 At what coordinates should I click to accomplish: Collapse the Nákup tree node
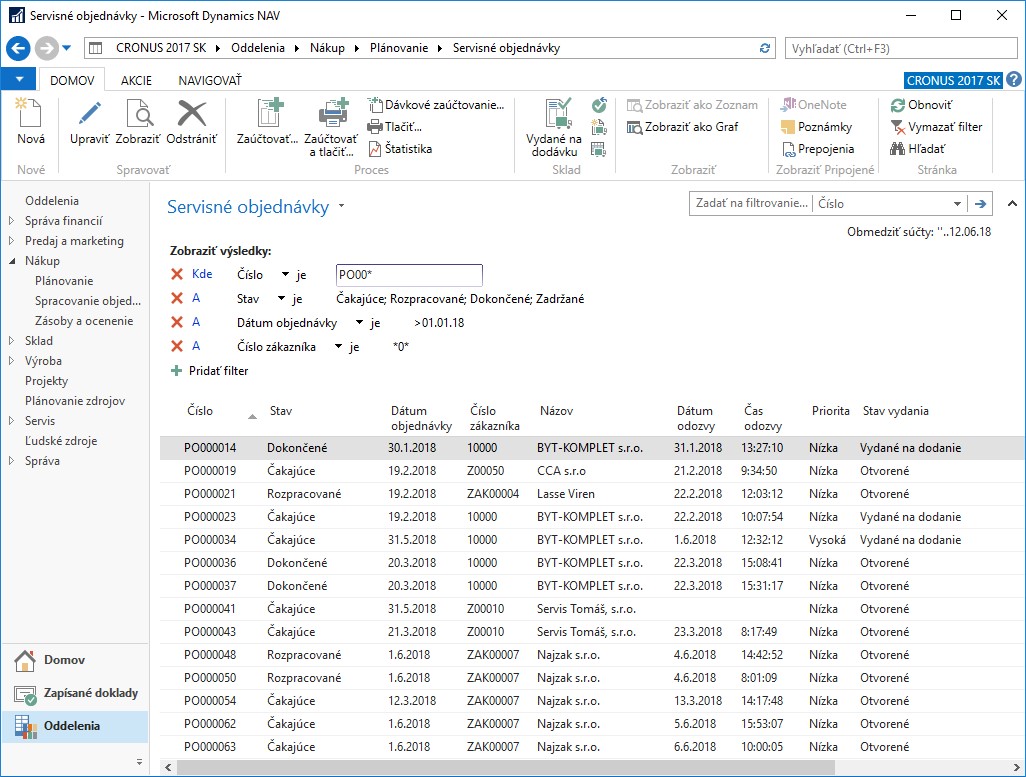tap(11, 261)
